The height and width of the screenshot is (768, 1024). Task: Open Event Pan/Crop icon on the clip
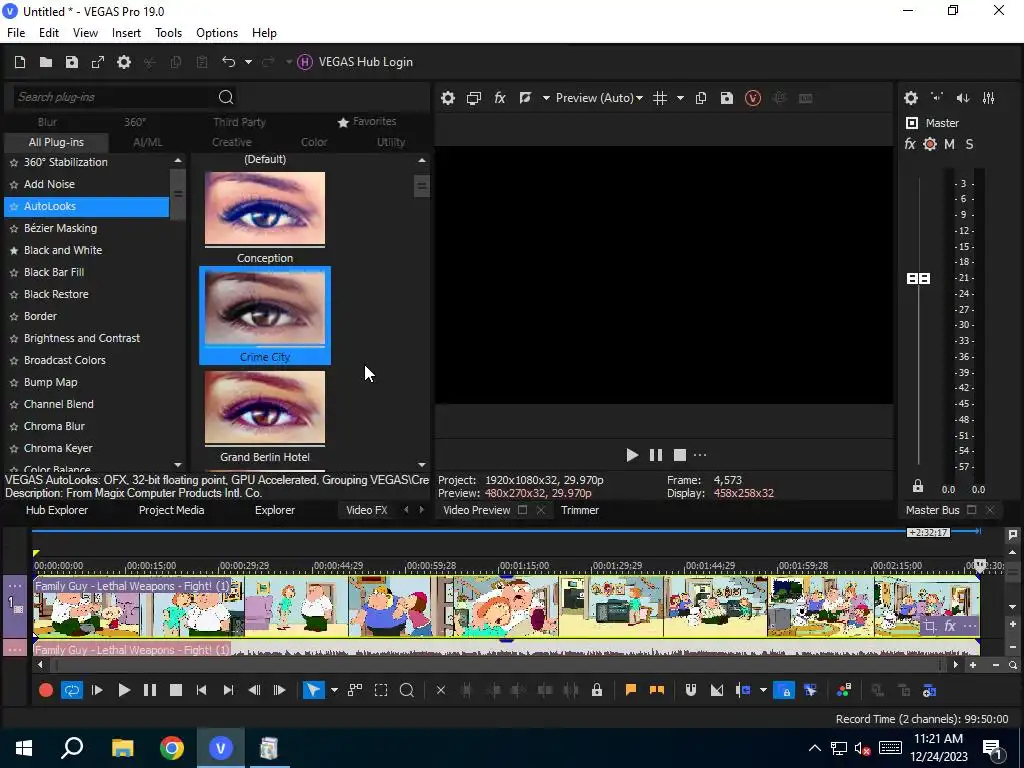(x=929, y=627)
